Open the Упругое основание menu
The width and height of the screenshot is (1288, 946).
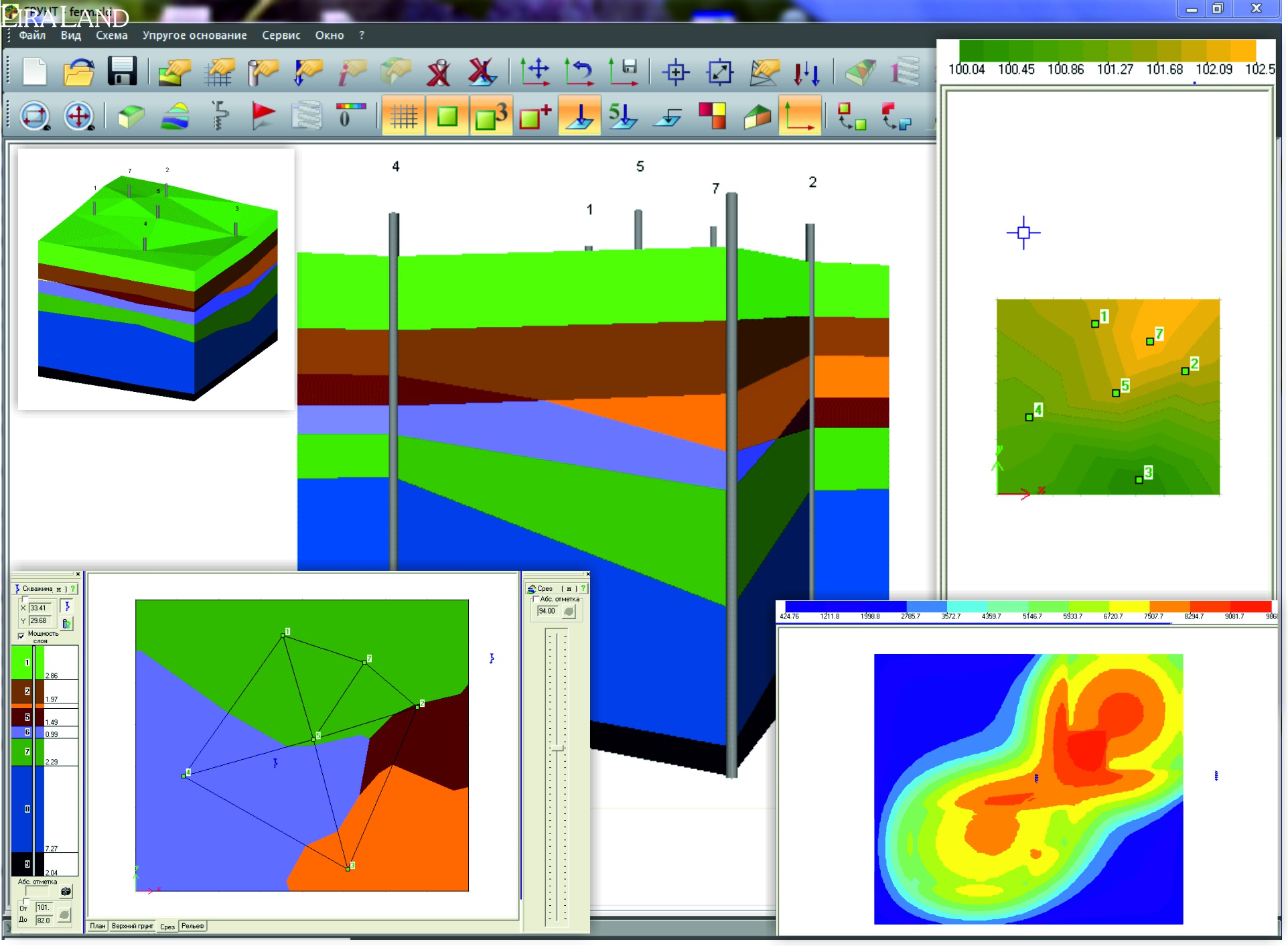[194, 36]
